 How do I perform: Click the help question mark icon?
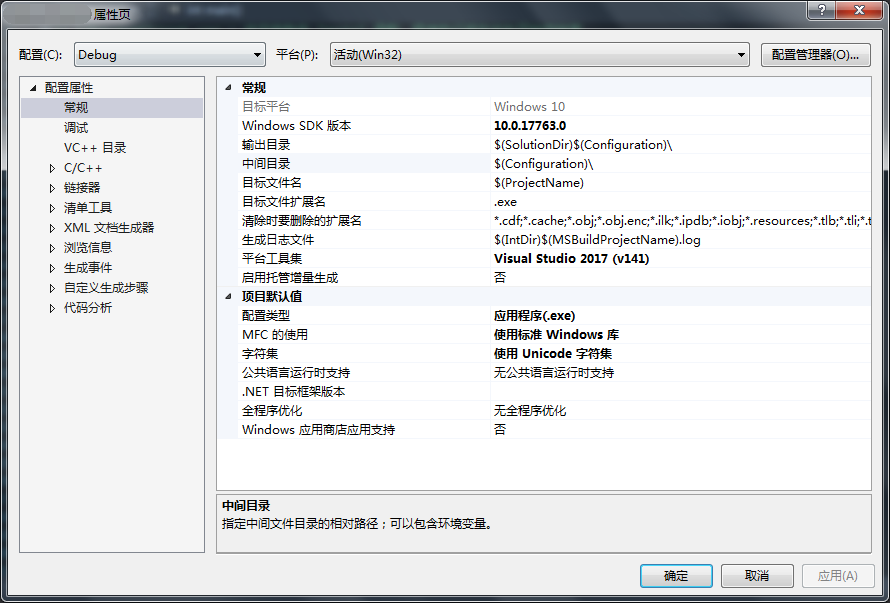[821, 11]
